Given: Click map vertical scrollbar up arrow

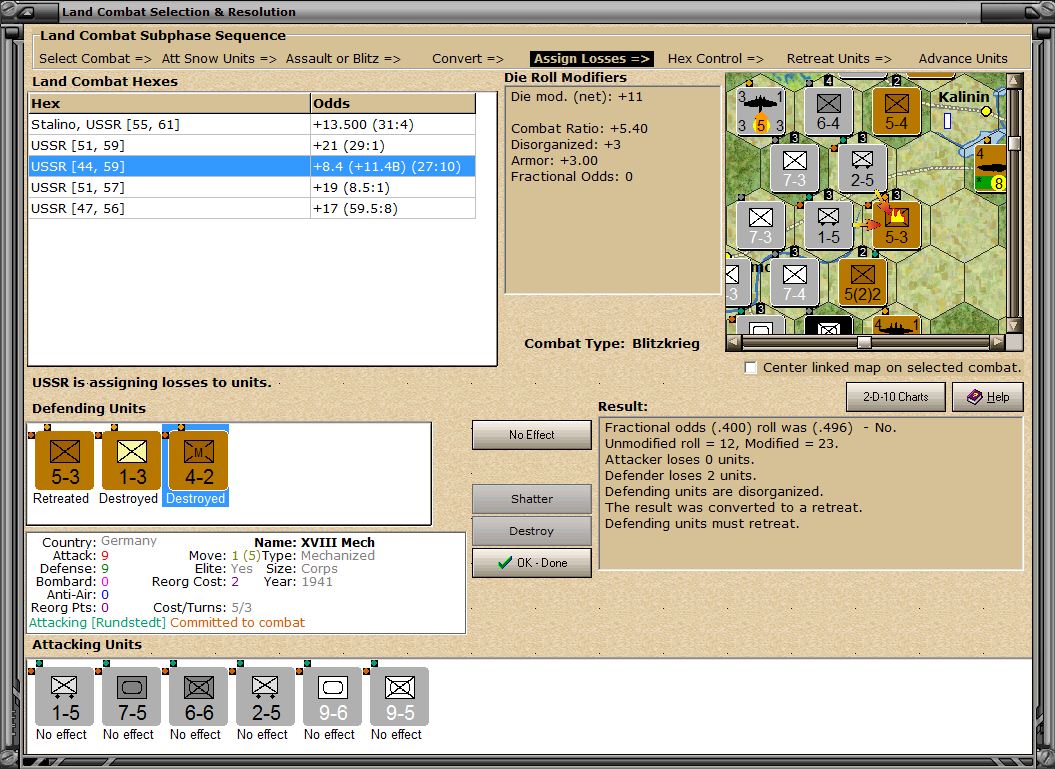Looking at the screenshot, I should click(x=1014, y=81).
